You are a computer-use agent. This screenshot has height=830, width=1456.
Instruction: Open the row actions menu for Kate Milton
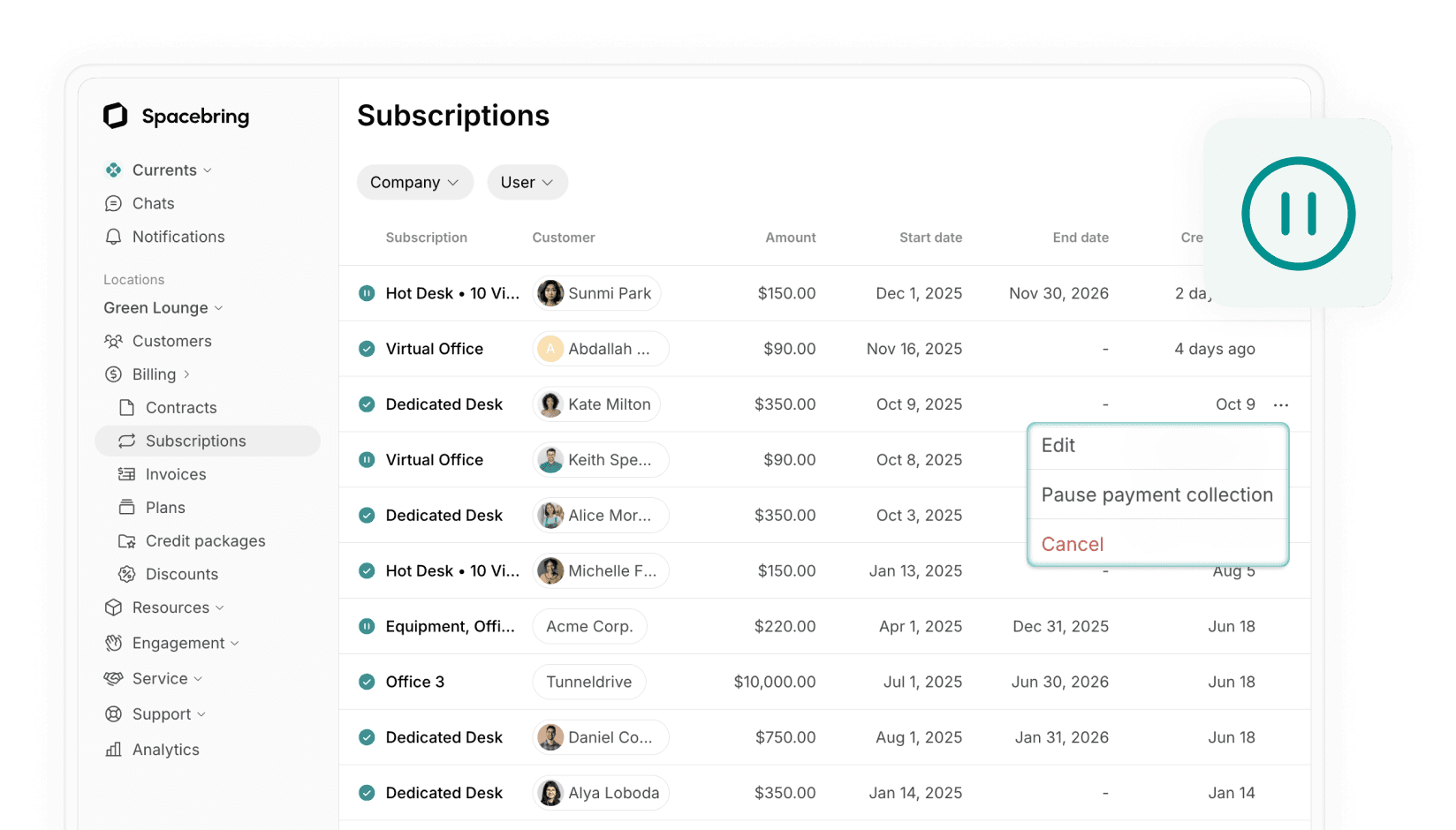pyautogui.click(x=1281, y=404)
